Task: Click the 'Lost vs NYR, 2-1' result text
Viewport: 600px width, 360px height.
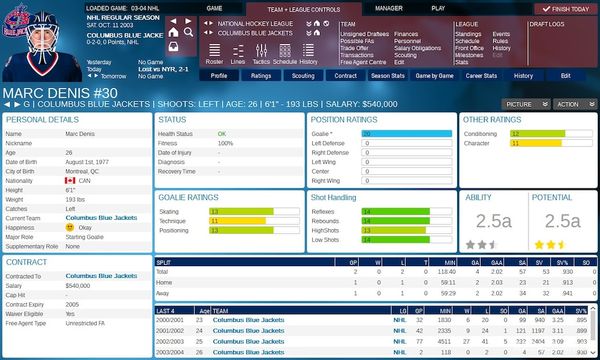Action: pyautogui.click(x=163, y=69)
